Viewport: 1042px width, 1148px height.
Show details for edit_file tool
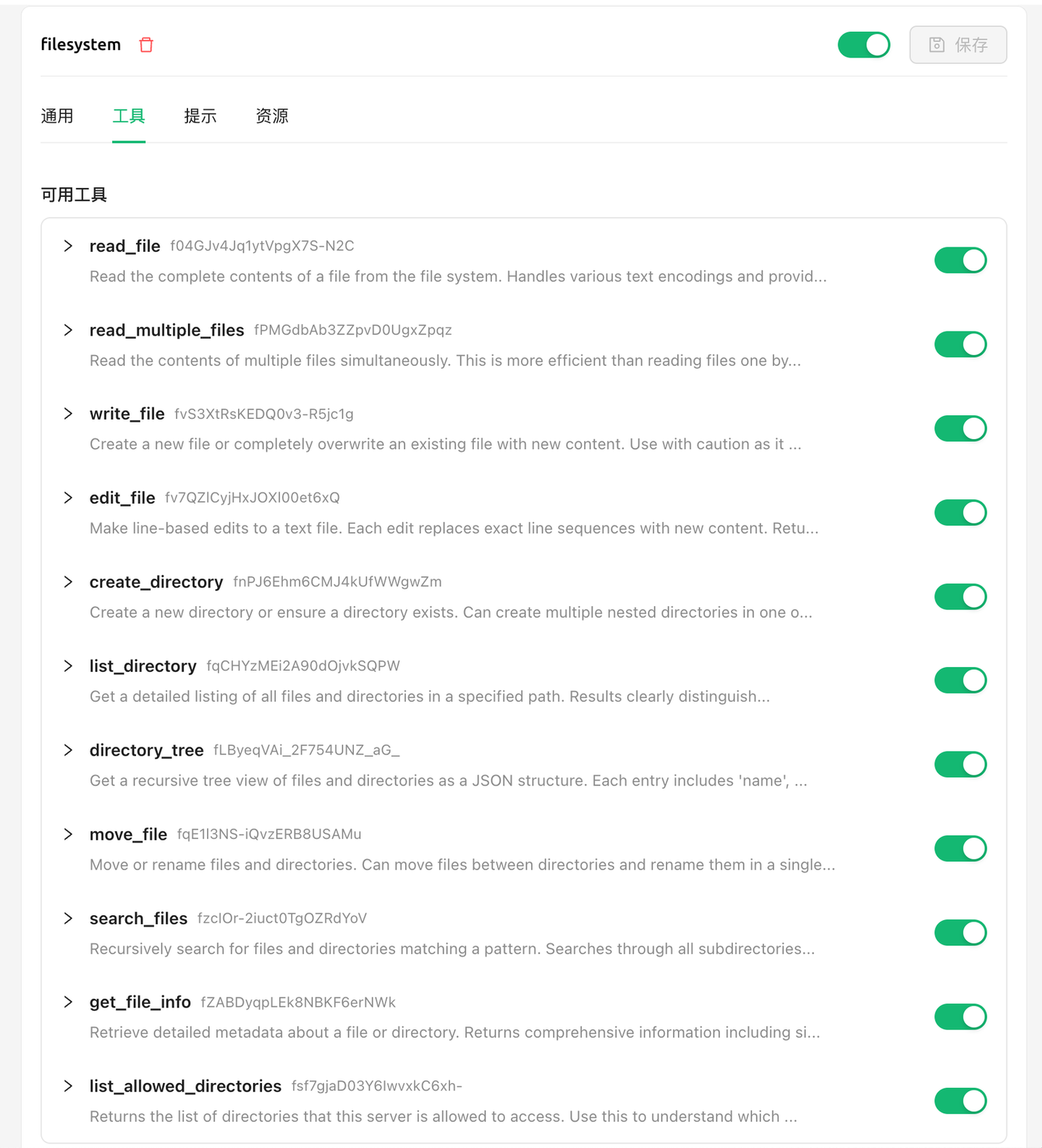(x=68, y=498)
